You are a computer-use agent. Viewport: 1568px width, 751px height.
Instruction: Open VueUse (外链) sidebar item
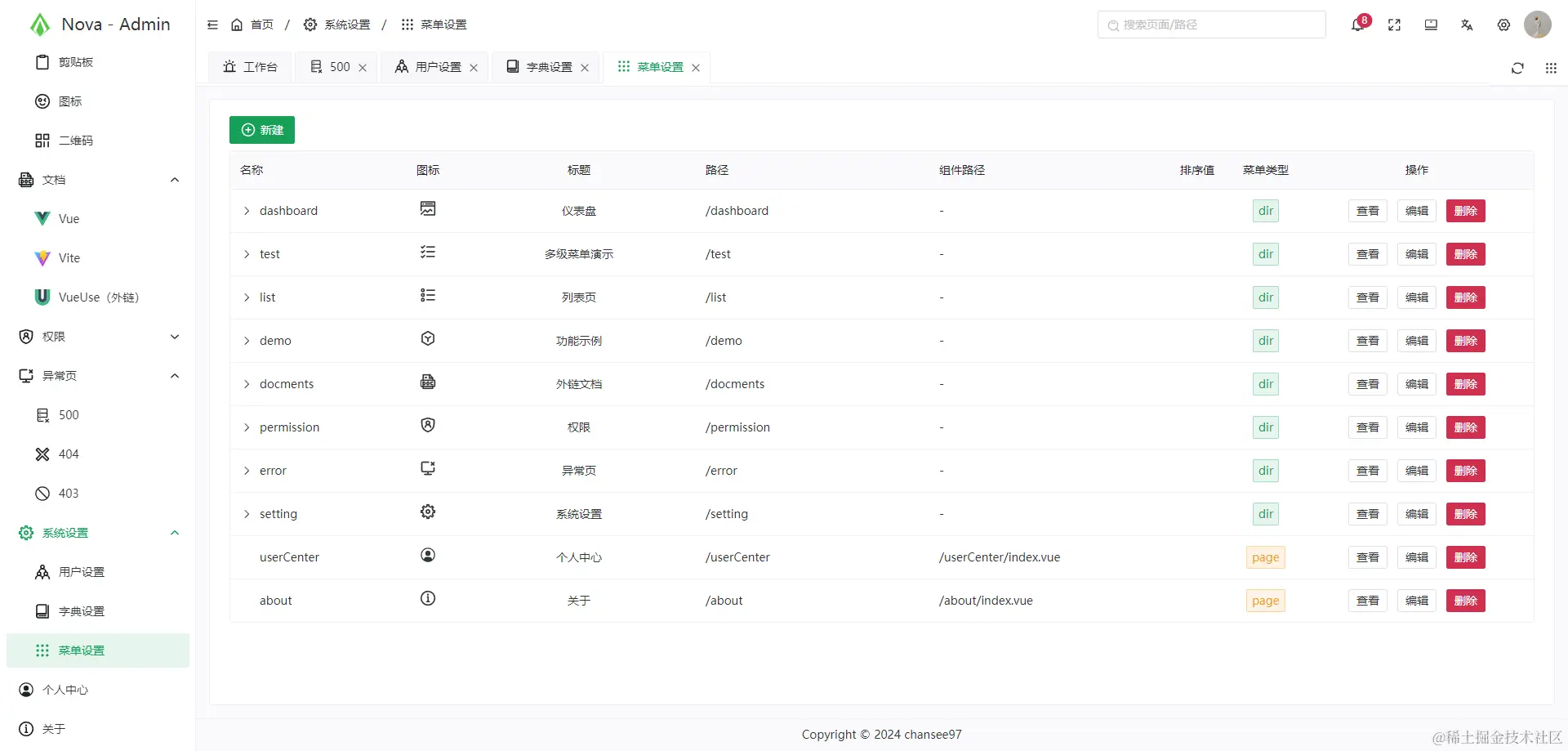(98, 297)
